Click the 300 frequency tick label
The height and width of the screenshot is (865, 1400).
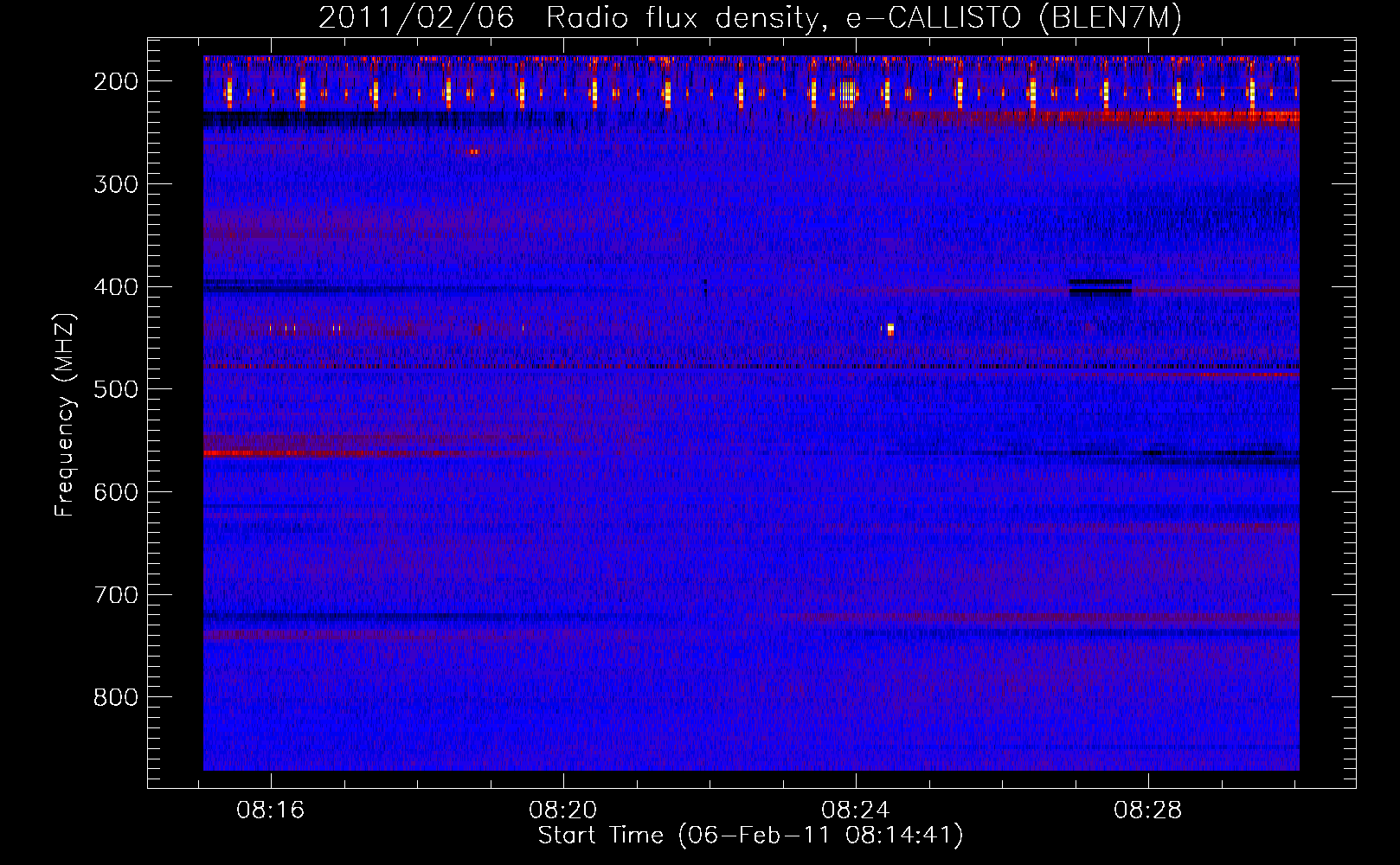tap(115, 184)
